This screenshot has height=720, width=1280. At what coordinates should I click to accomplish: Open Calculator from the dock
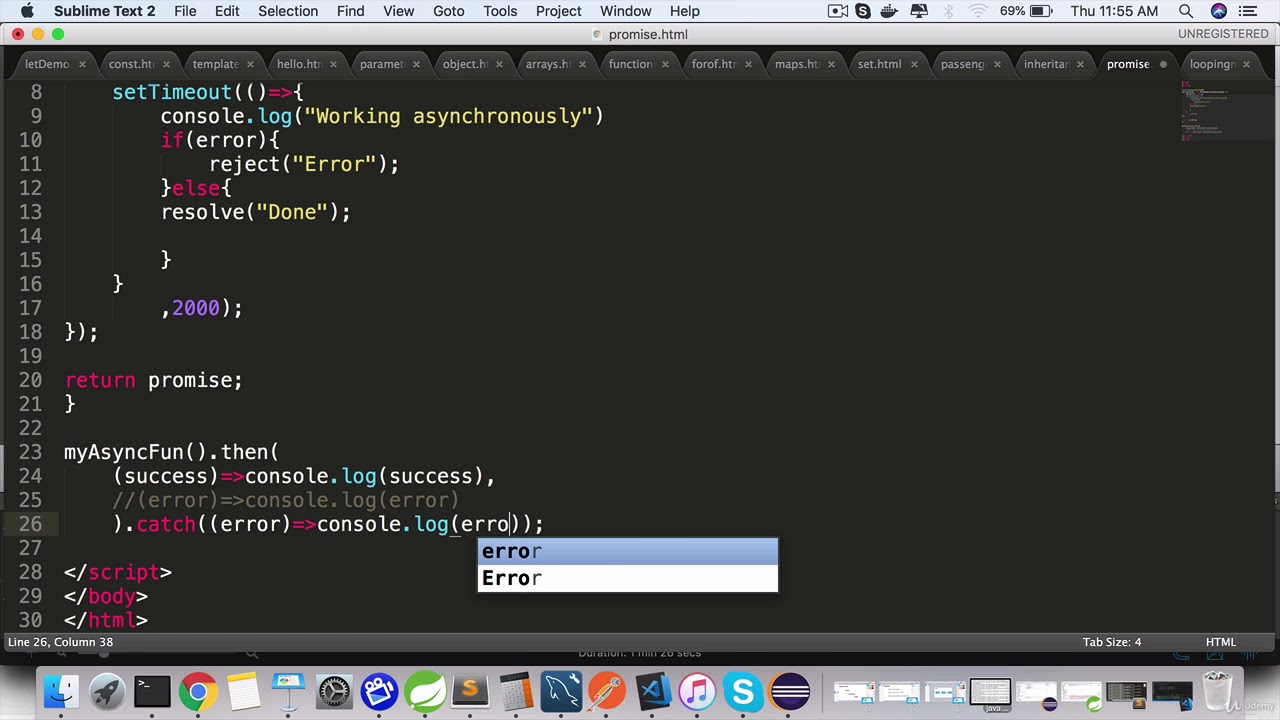click(x=516, y=691)
